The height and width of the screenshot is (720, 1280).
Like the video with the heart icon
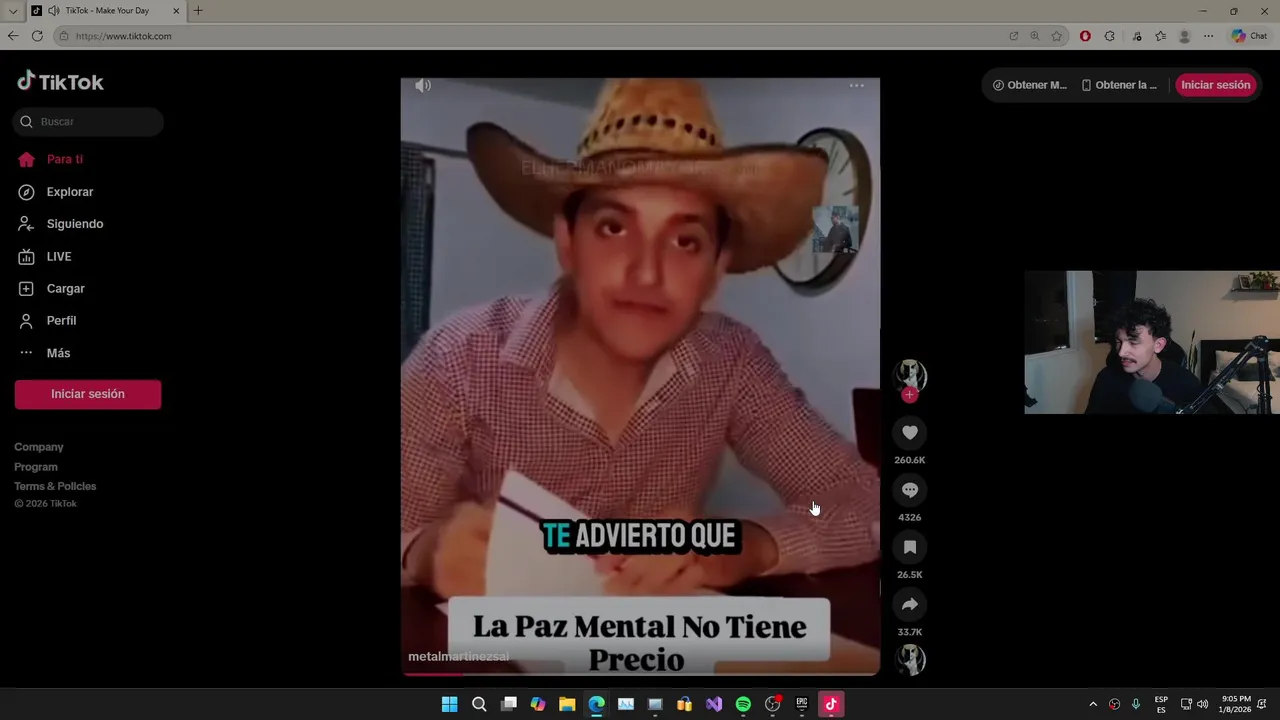[910, 433]
